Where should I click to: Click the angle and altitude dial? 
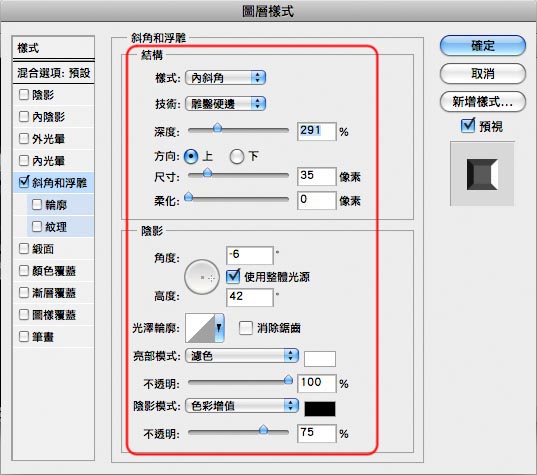pyautogui.click(x=202, y=277)
